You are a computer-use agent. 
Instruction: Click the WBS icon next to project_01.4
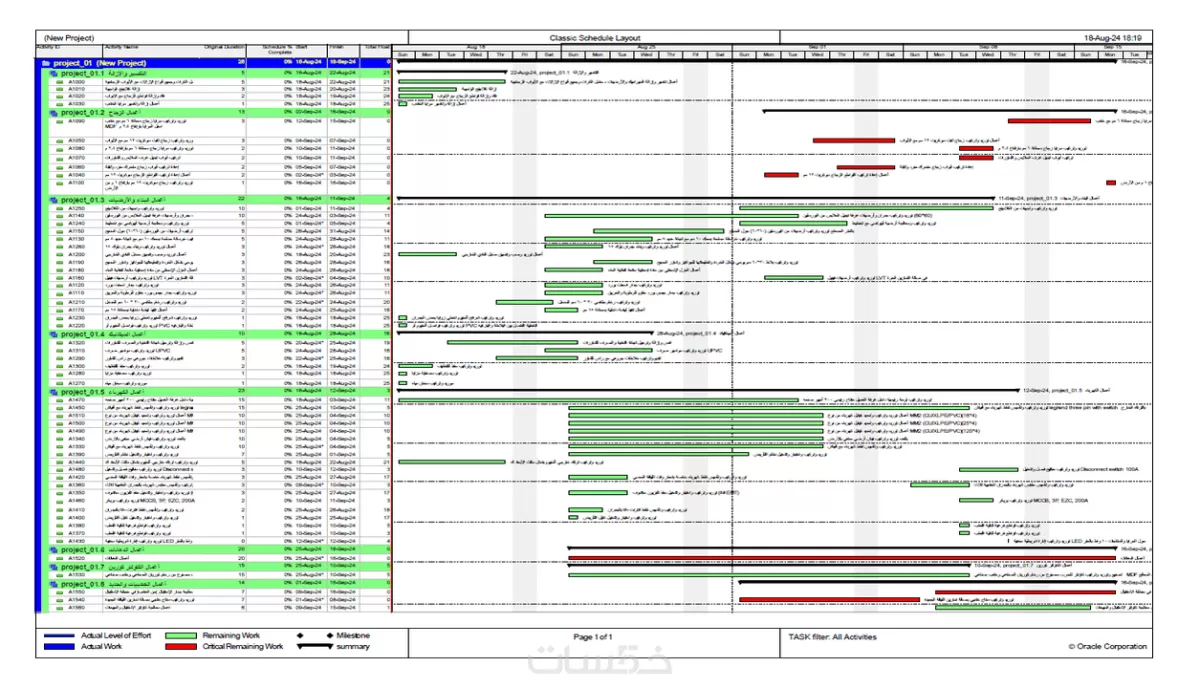53,334
